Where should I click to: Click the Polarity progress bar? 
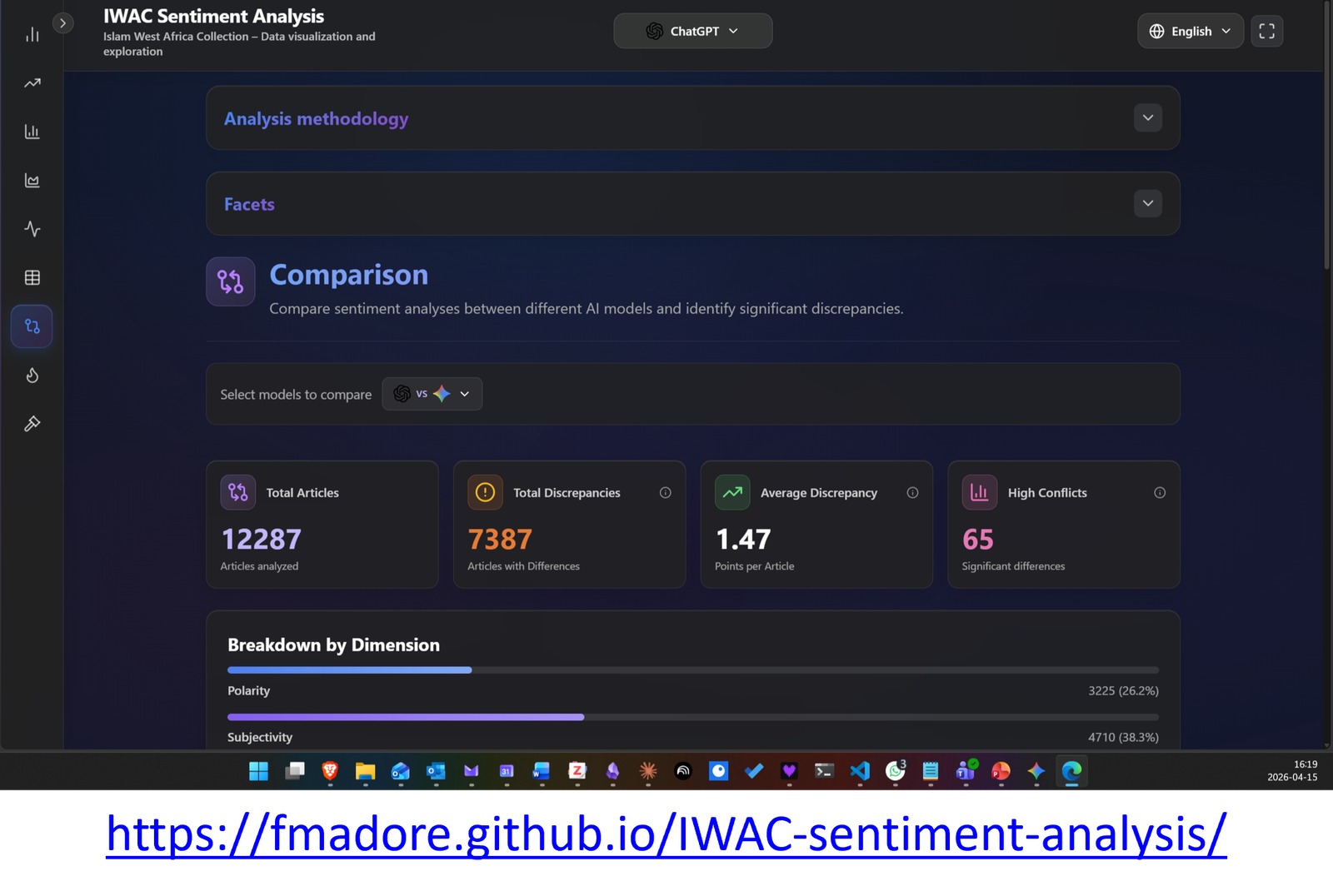[693, 670]
